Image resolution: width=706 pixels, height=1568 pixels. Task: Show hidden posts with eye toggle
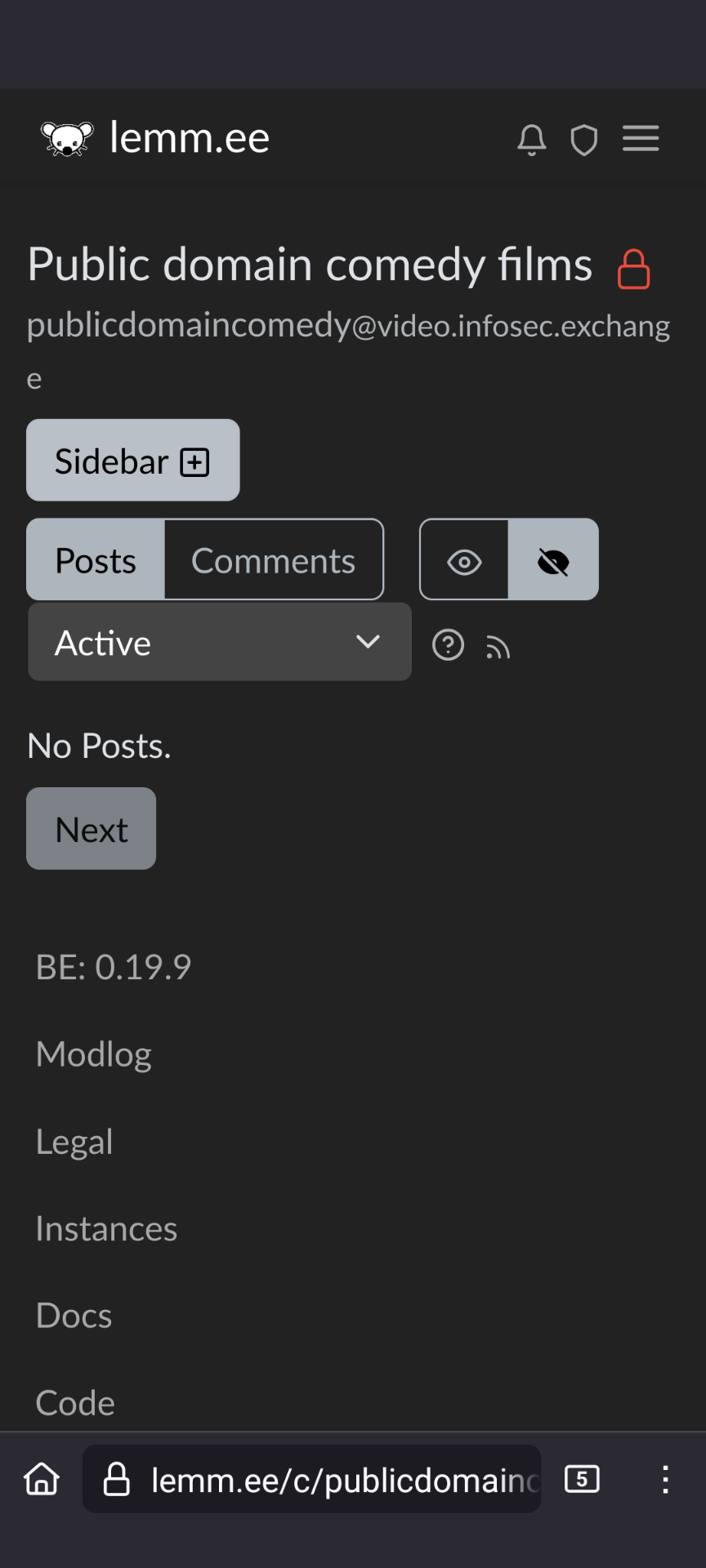point(464,560)
